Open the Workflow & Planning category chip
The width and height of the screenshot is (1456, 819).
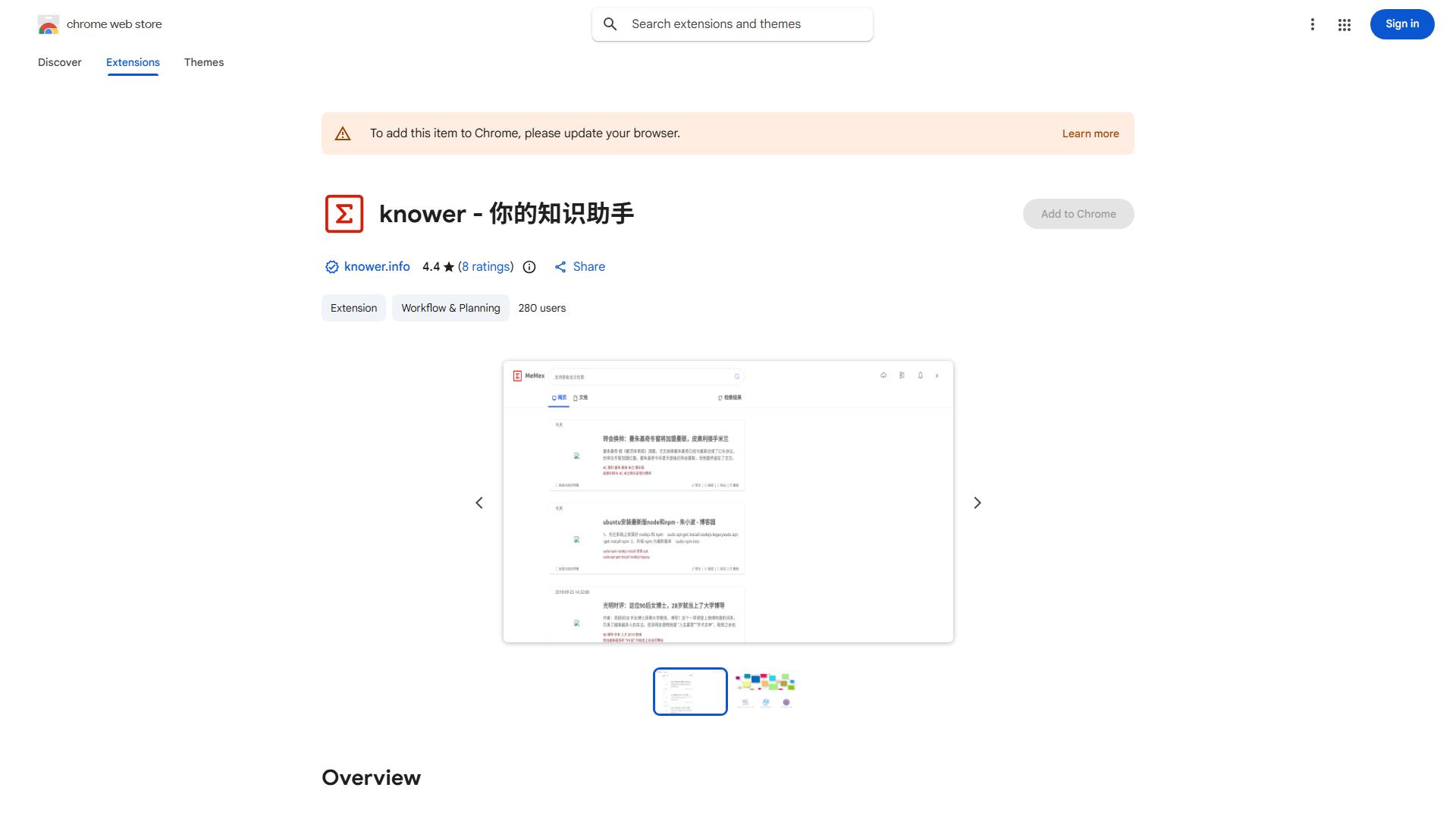(450, 308)
